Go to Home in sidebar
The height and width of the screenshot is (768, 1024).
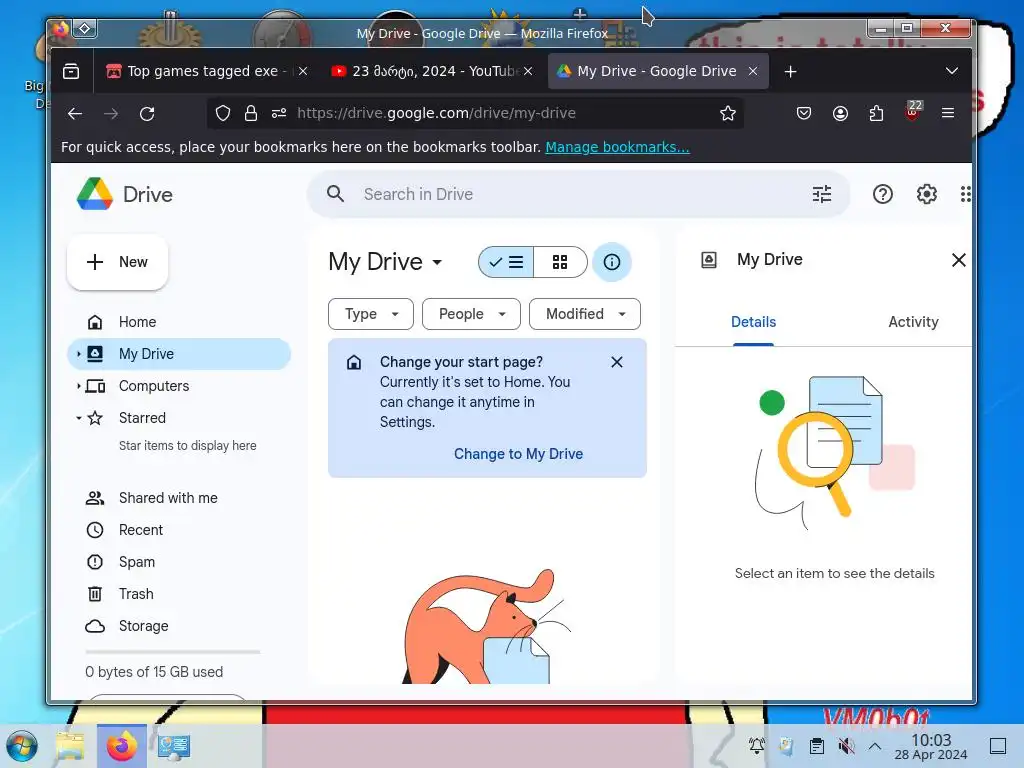tap(179, 322)
